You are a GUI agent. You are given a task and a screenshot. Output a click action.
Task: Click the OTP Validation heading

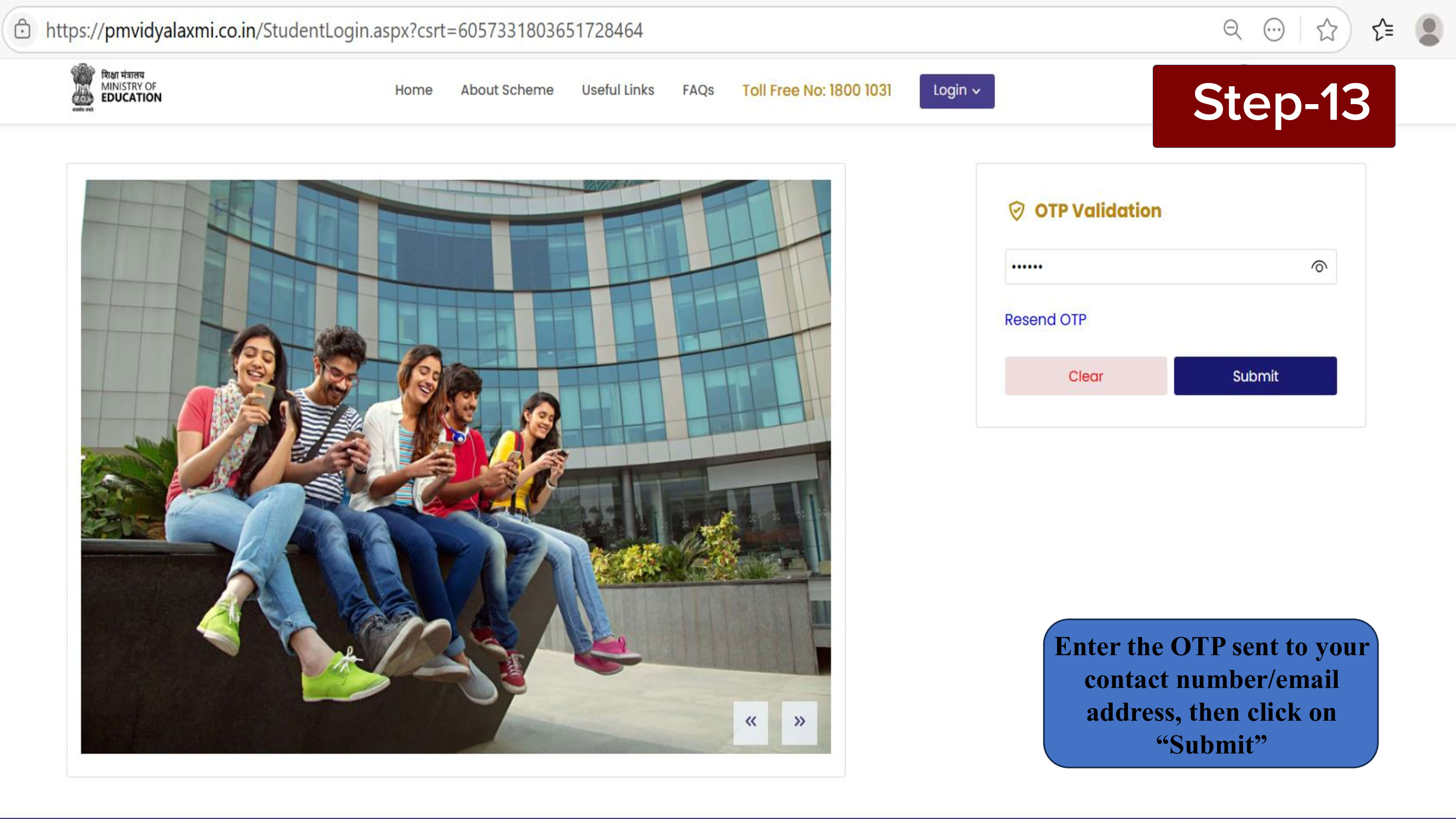pos(1098,211)
